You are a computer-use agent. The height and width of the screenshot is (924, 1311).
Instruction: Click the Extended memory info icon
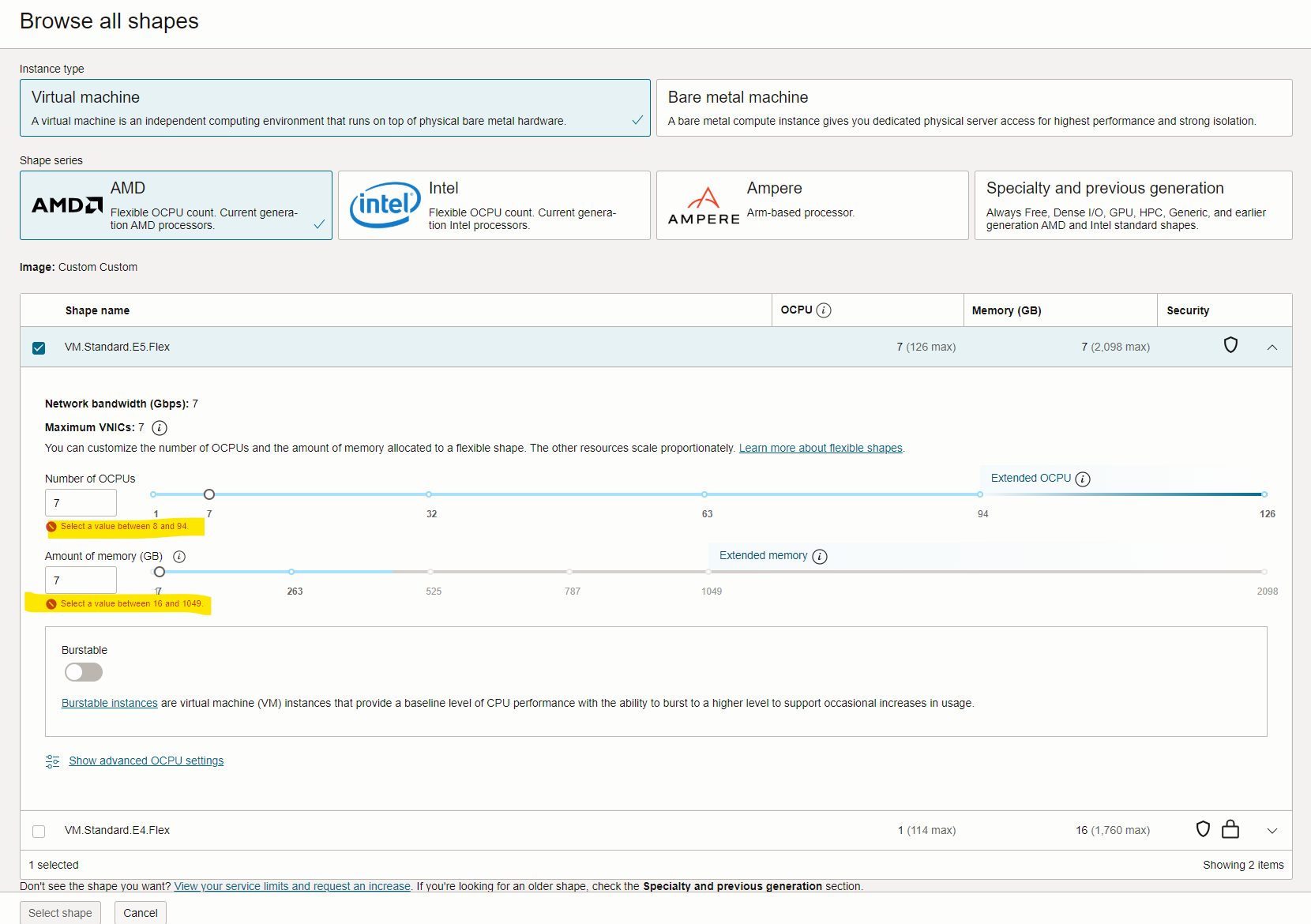pos(820,557)
